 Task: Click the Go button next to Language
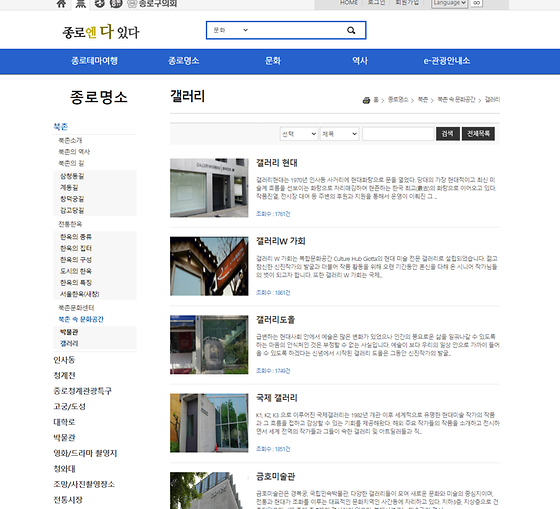pyautogui.click(x=476, y=3)
